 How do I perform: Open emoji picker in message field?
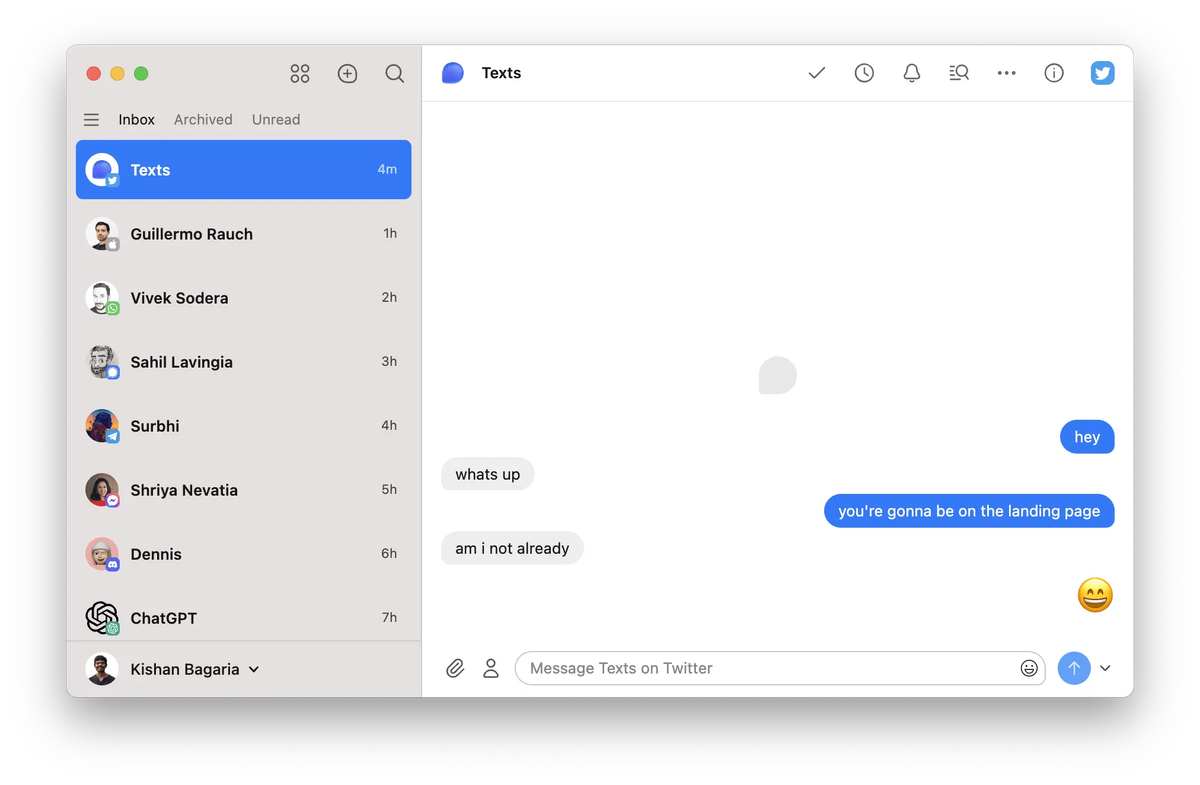click(x=1029, y=668)
